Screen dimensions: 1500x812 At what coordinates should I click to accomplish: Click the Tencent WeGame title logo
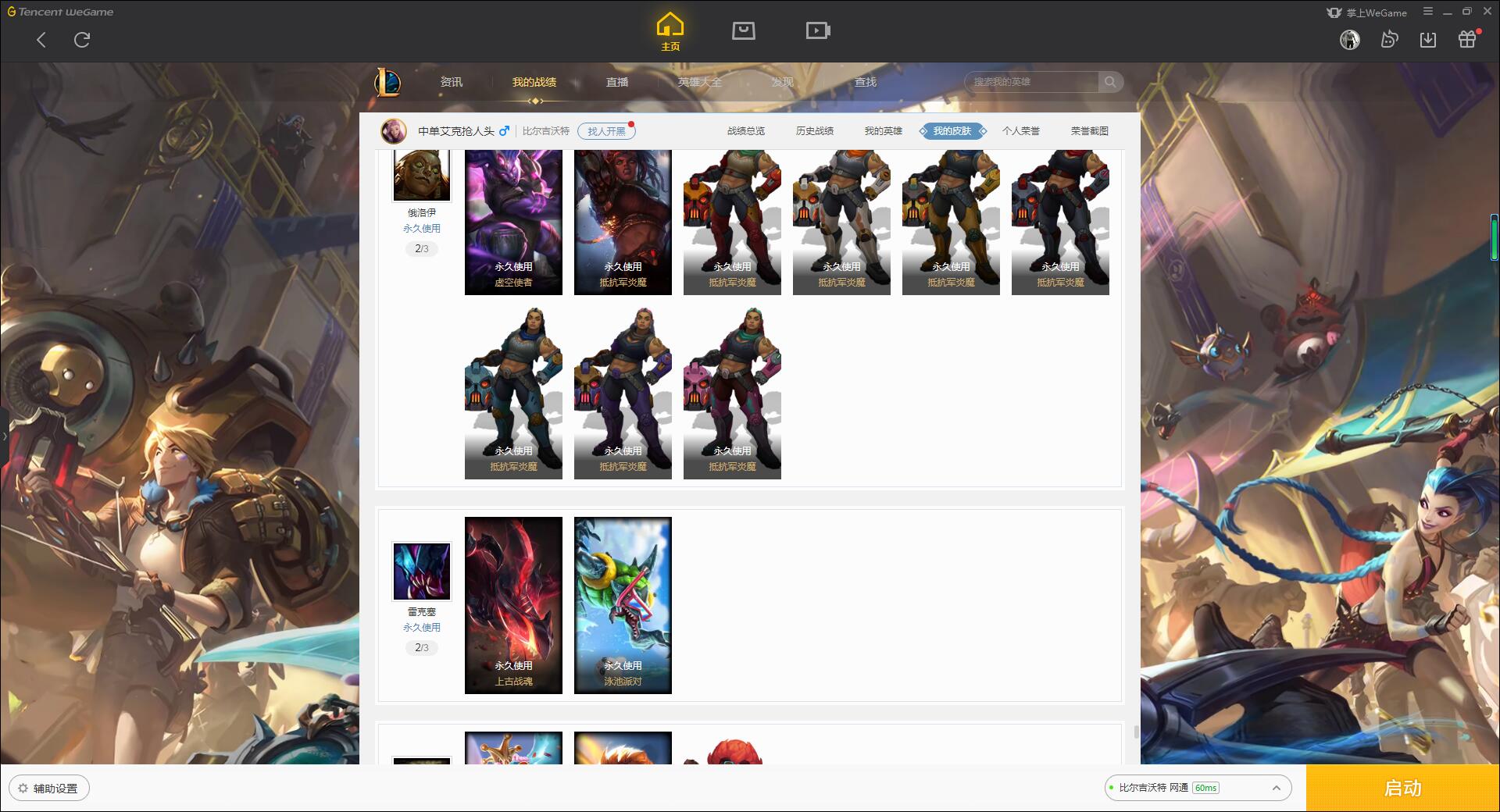[x=61, y=12]
